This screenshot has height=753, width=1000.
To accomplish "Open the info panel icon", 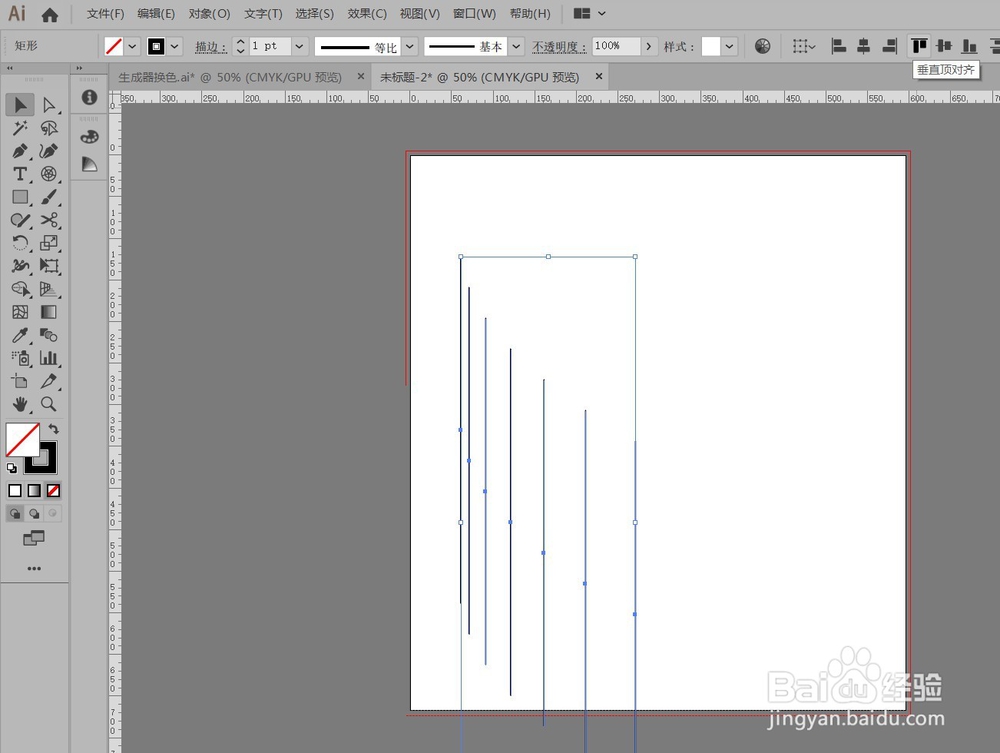I will tap(89, 97).
